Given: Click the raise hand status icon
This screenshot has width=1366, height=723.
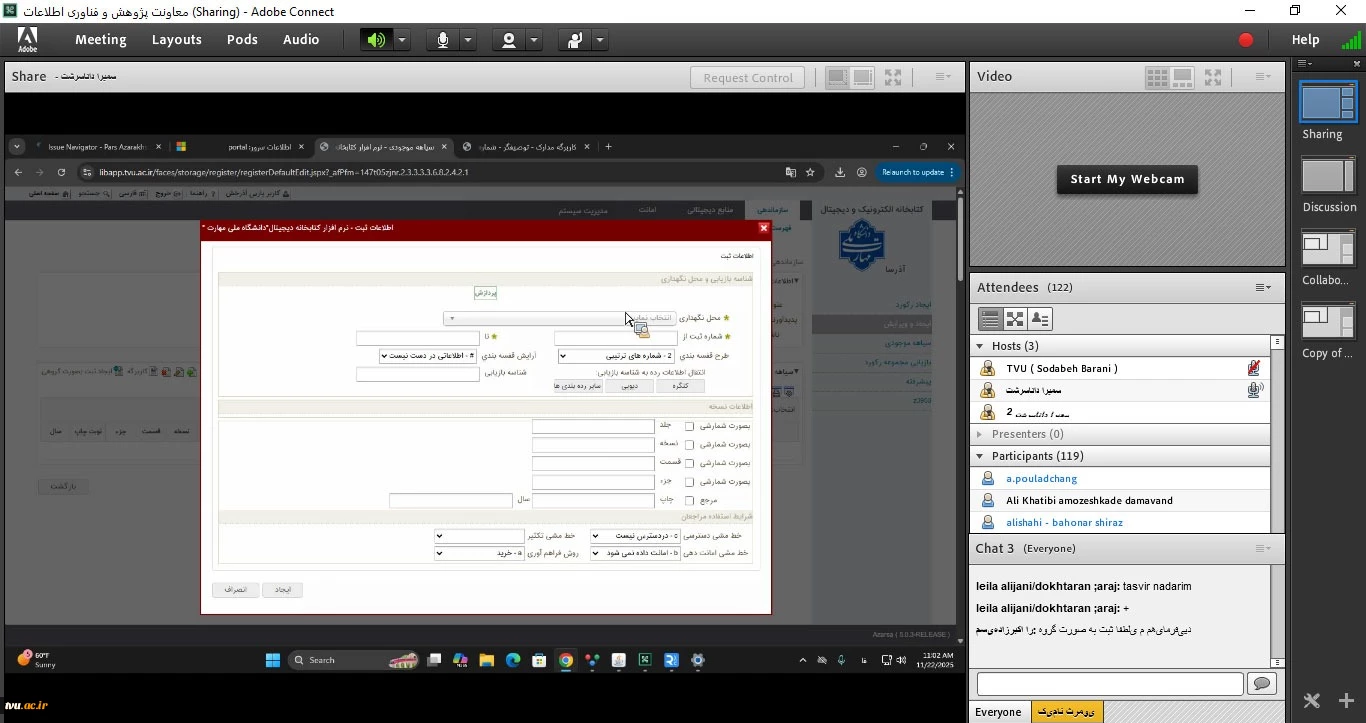Looking at the screenshot, I should click(x=575, y=40).
